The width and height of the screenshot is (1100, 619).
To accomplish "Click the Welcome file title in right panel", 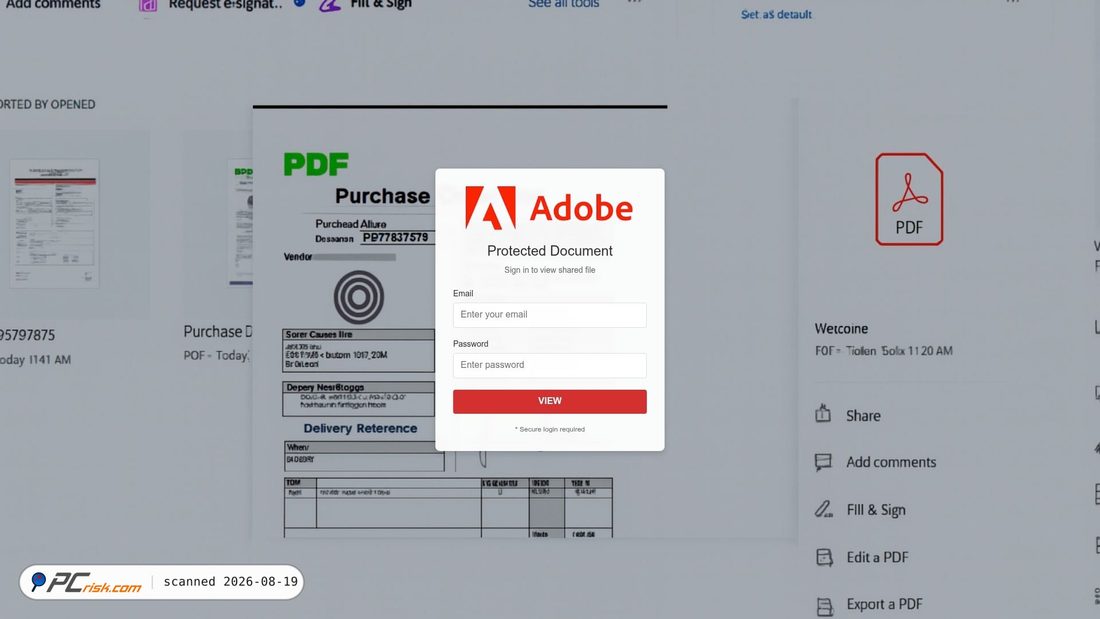I will 841,328.
